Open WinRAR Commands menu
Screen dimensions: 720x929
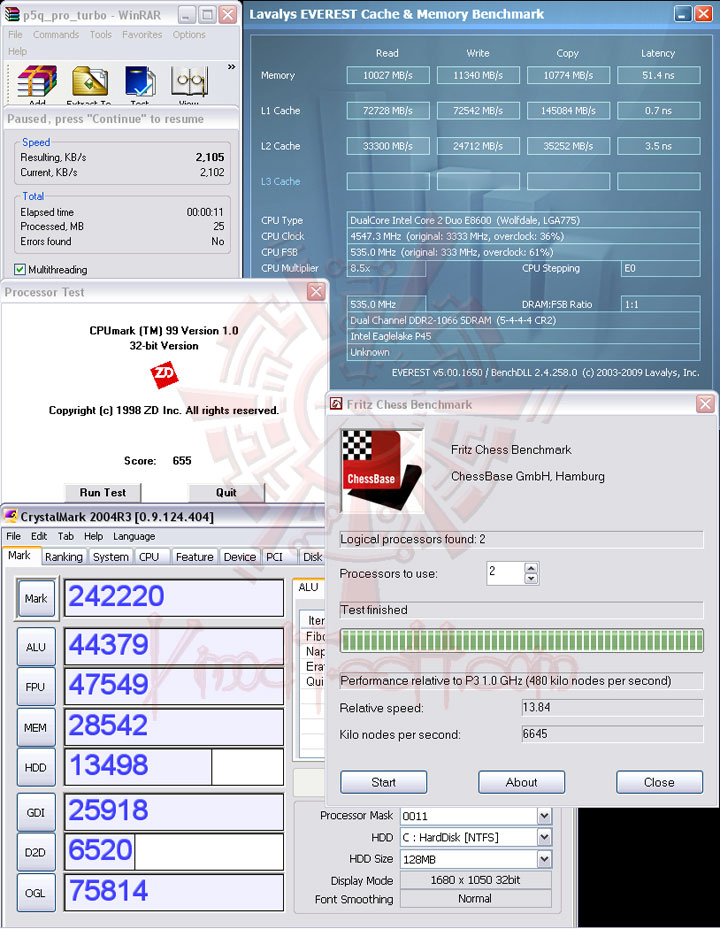click(x=56, y=34)
